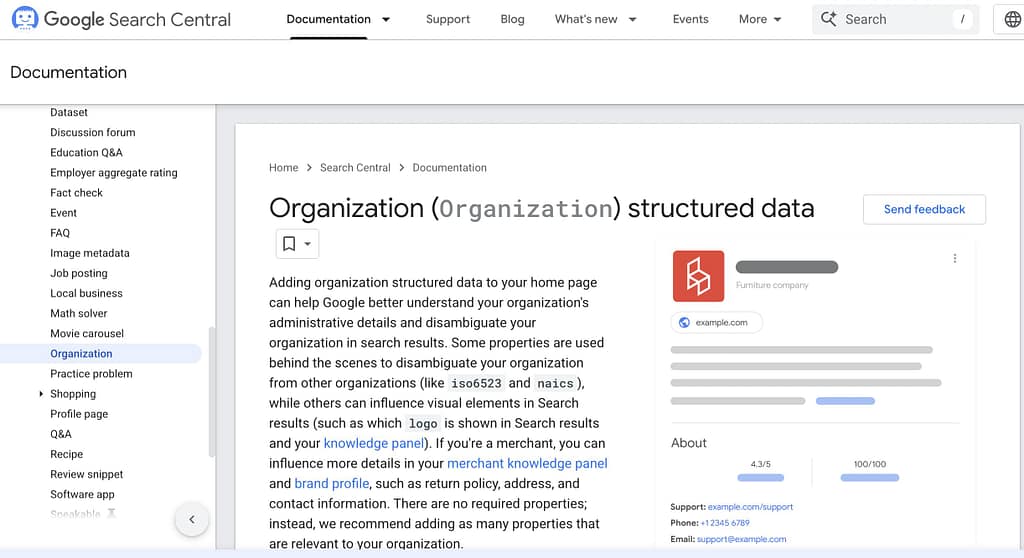Click the example.com globe chip
1024x558 pixels.
(716, 322)
